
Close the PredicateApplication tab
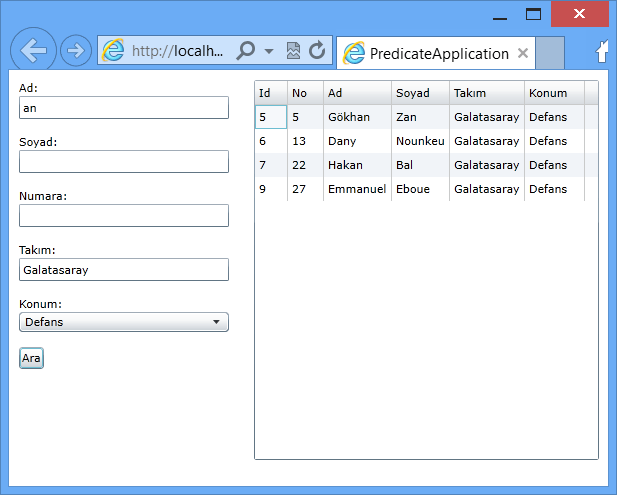[522, 53]
